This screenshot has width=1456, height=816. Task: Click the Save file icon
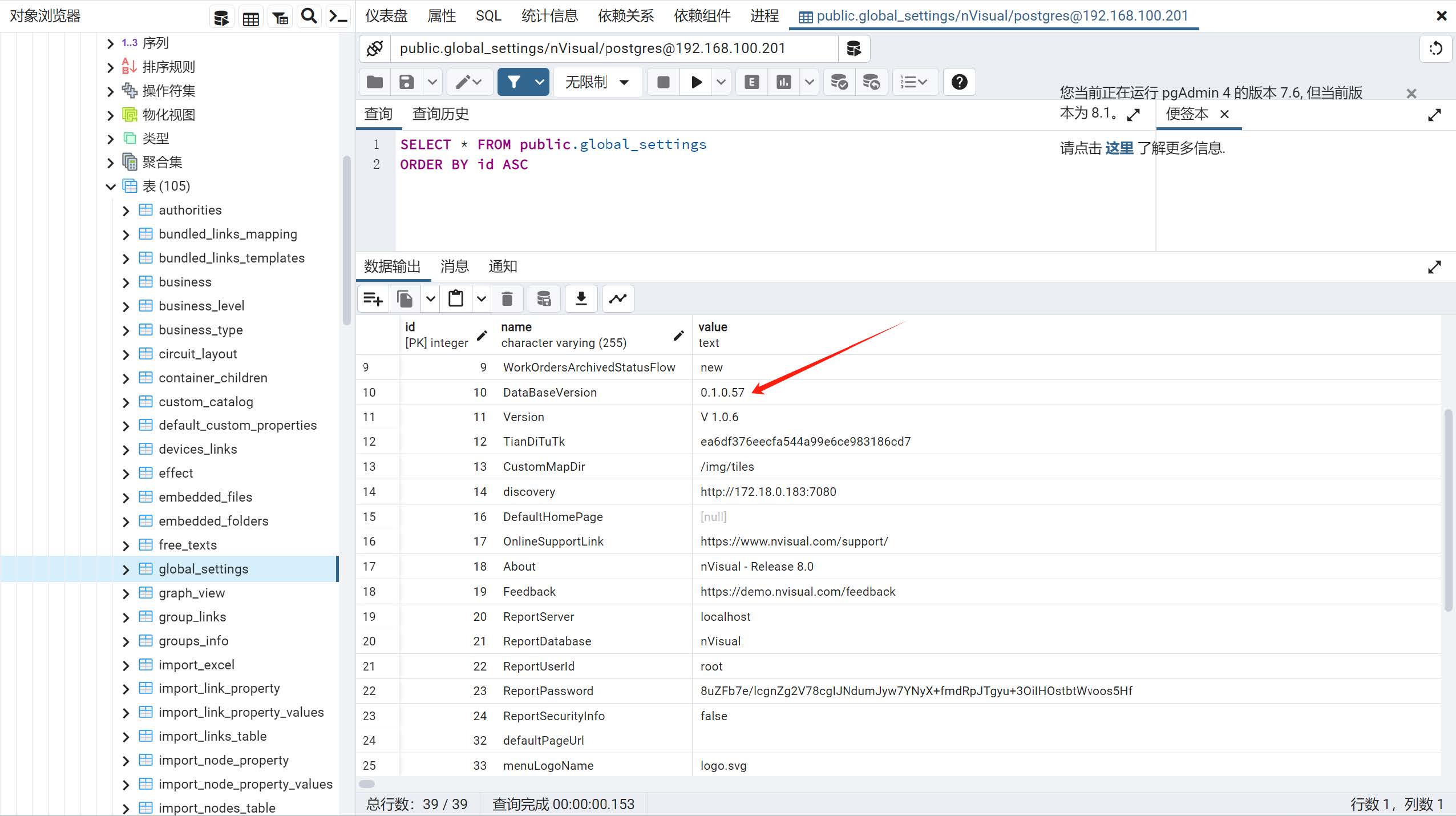click(406, 82)
